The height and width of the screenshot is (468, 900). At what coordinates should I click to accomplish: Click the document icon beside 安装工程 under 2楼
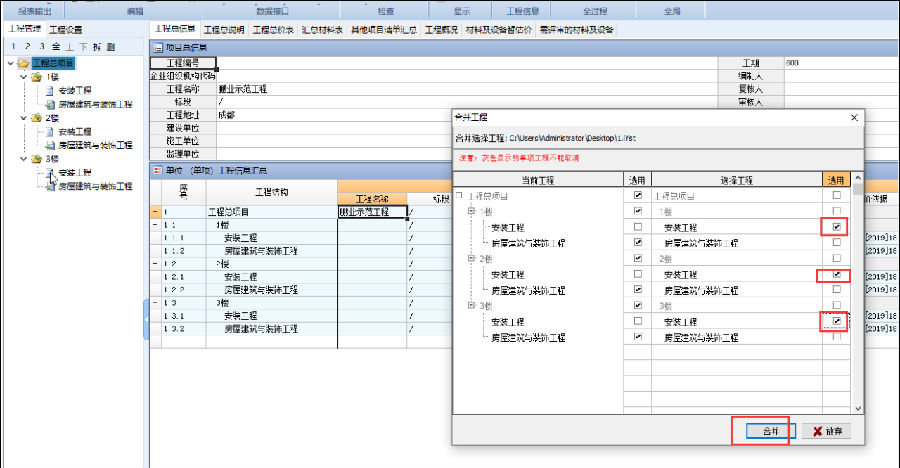tap(48, 131)
